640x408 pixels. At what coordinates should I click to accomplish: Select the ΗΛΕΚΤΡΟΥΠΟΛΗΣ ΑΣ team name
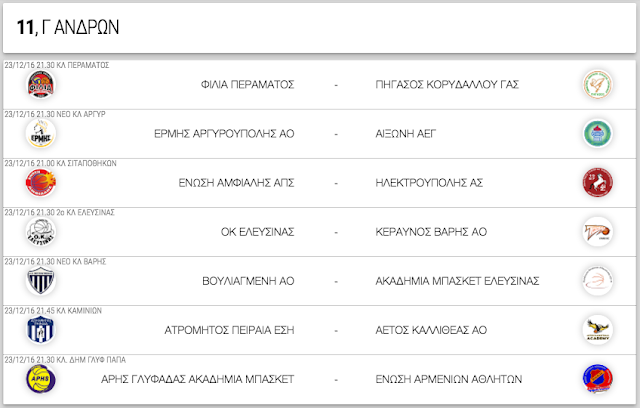click(x=429, y=183)
